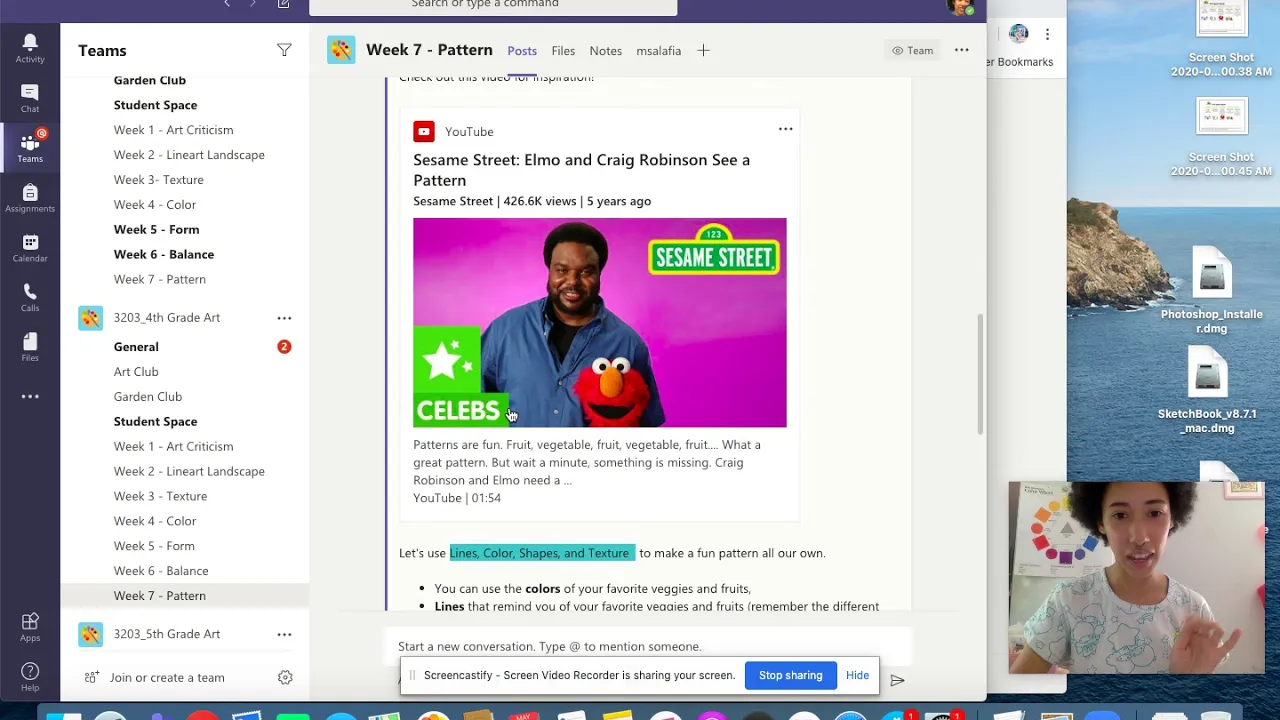Image resolution: width=1280 pixels, height=720 pixels.
Task: Click the Week 7 - Pattern channel avatar
Action: [x=341, y=50]
